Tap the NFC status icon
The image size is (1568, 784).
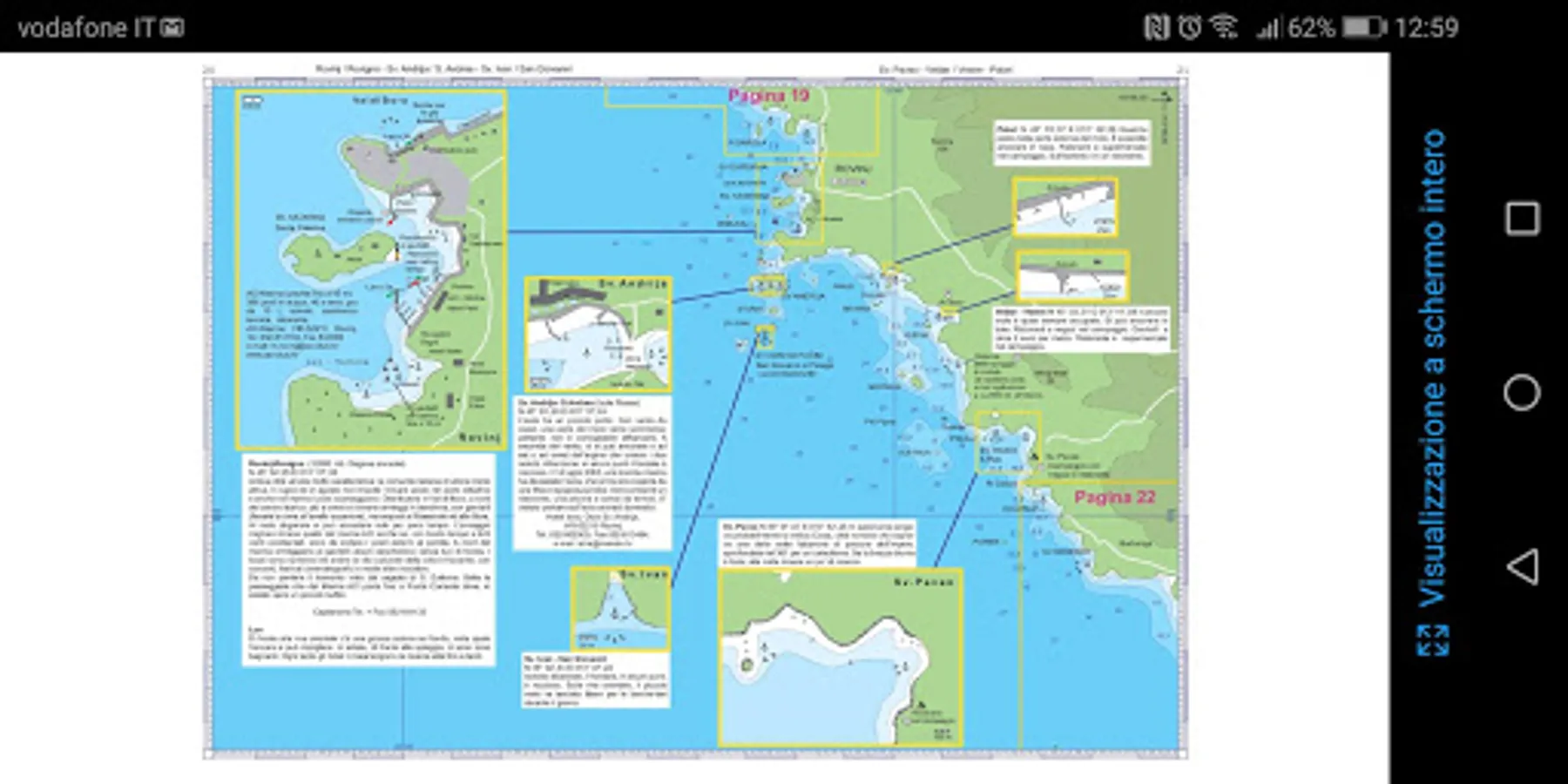click(1156, 28)
